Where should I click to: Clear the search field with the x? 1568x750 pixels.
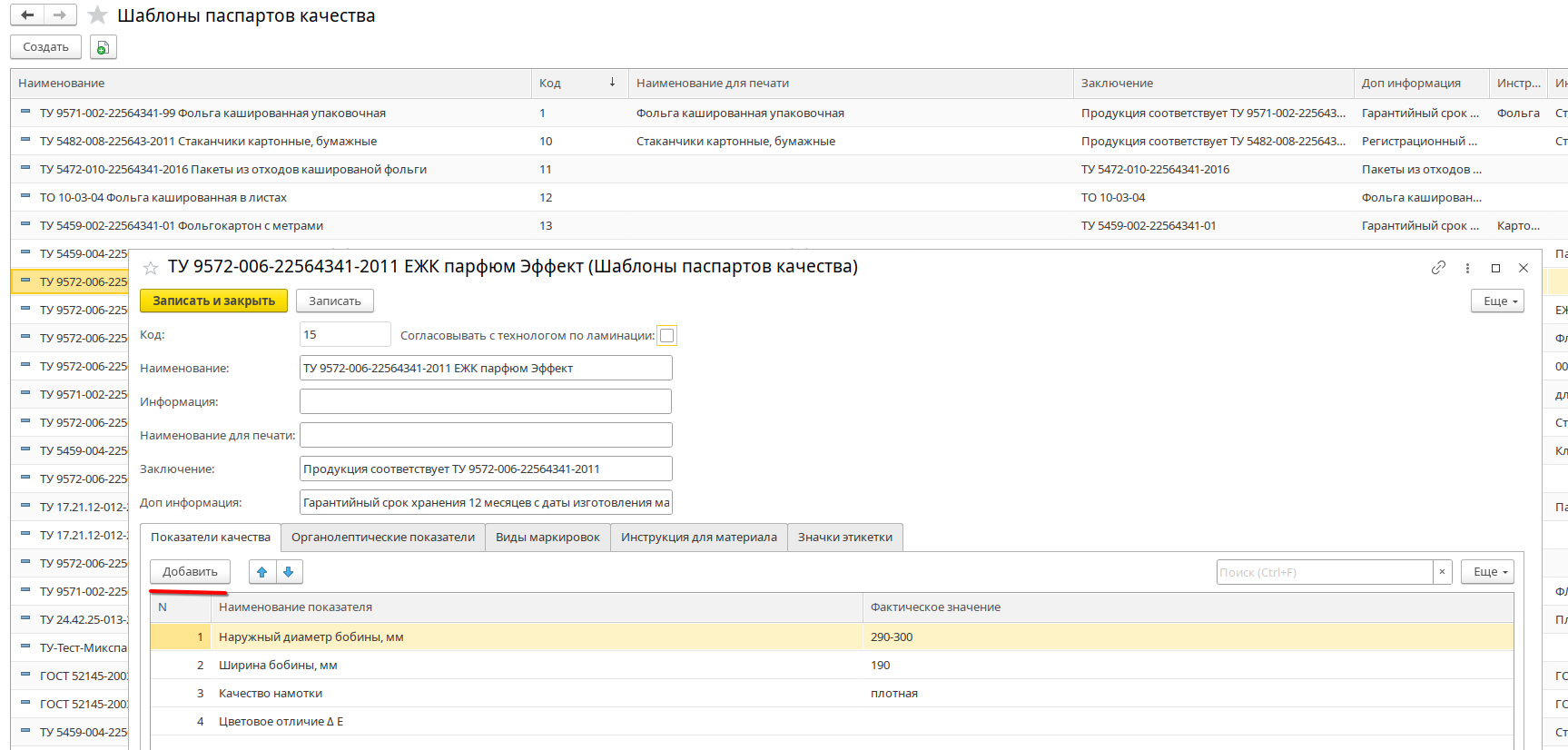click(1442, 572)
